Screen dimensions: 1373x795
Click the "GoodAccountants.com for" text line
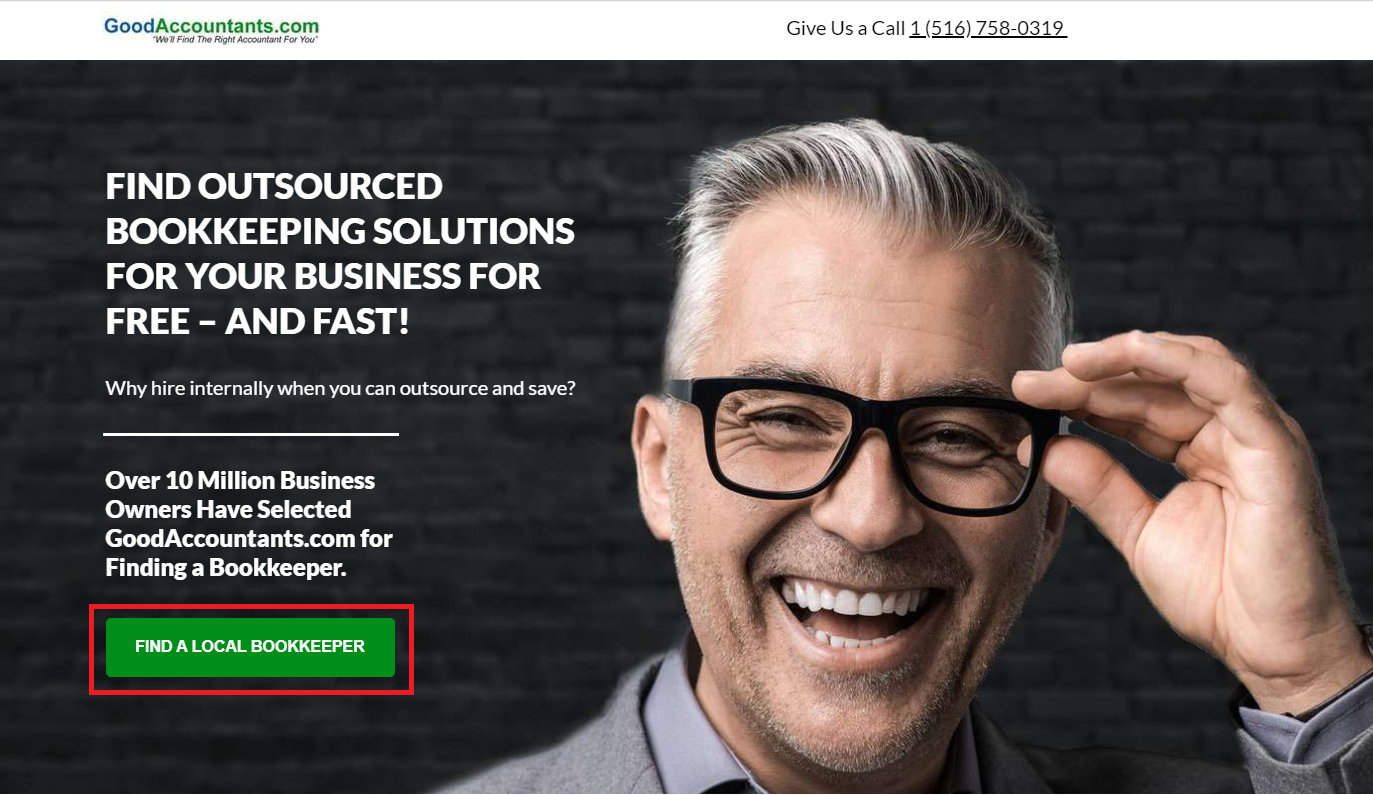pyautogui.click(x=249, y=538)
